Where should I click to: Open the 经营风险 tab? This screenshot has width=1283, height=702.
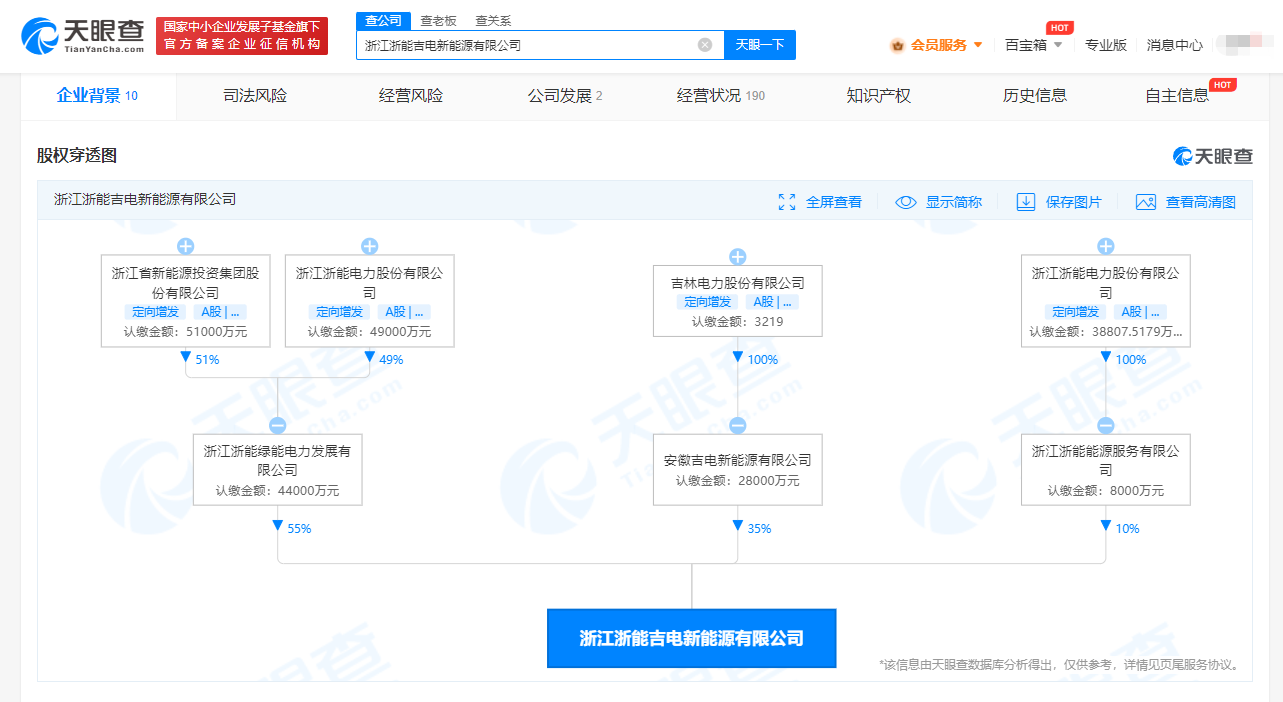[x=411, y=96]
